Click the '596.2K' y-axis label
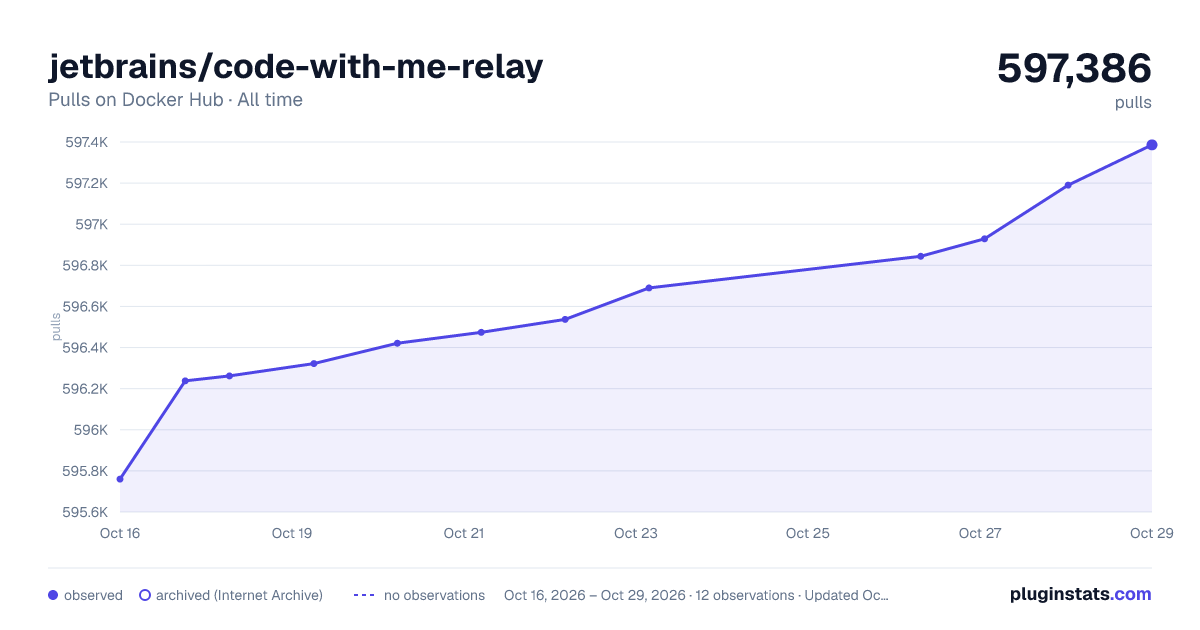This screenshot has width=1200, height=630. tap(86, 389)
